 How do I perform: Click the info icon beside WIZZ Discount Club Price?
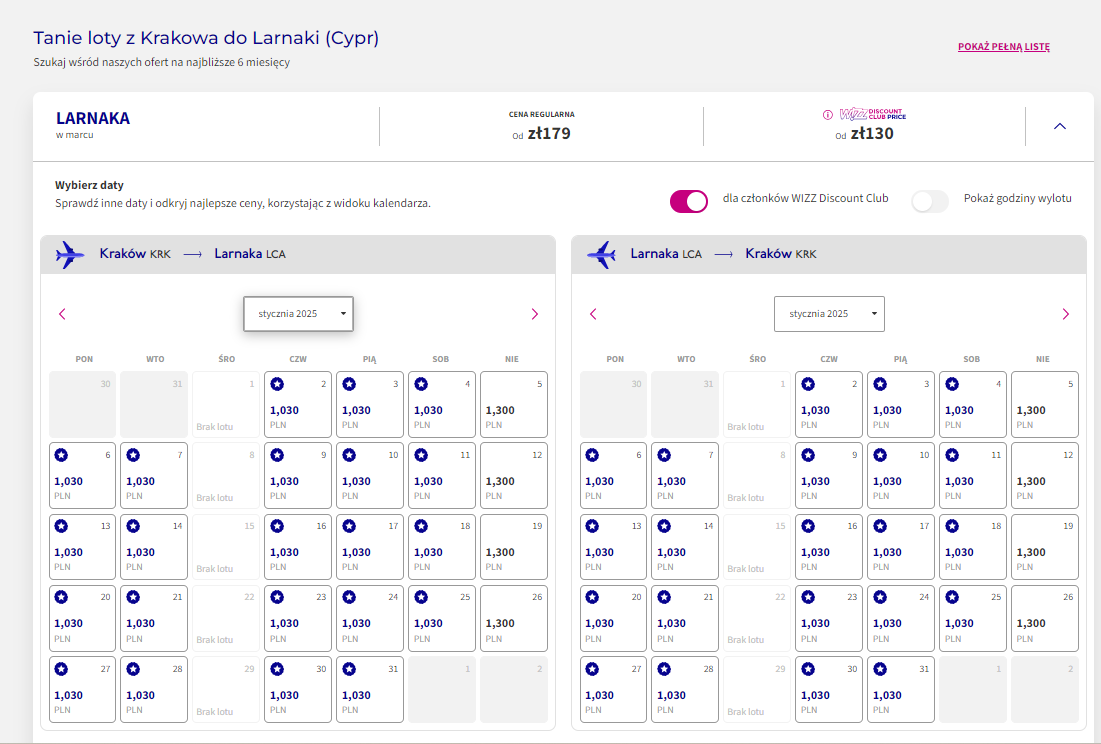828,114
